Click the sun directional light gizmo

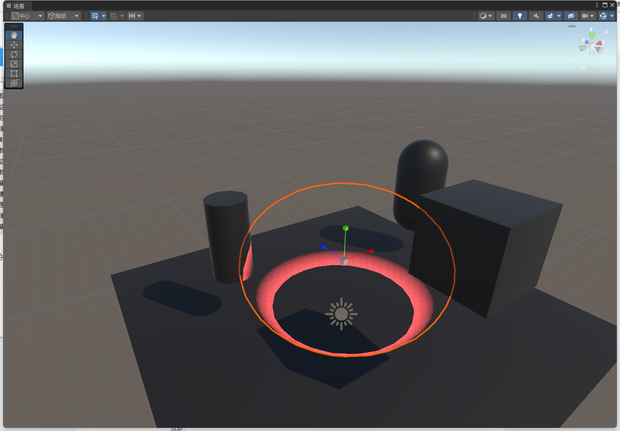[341, 314]
